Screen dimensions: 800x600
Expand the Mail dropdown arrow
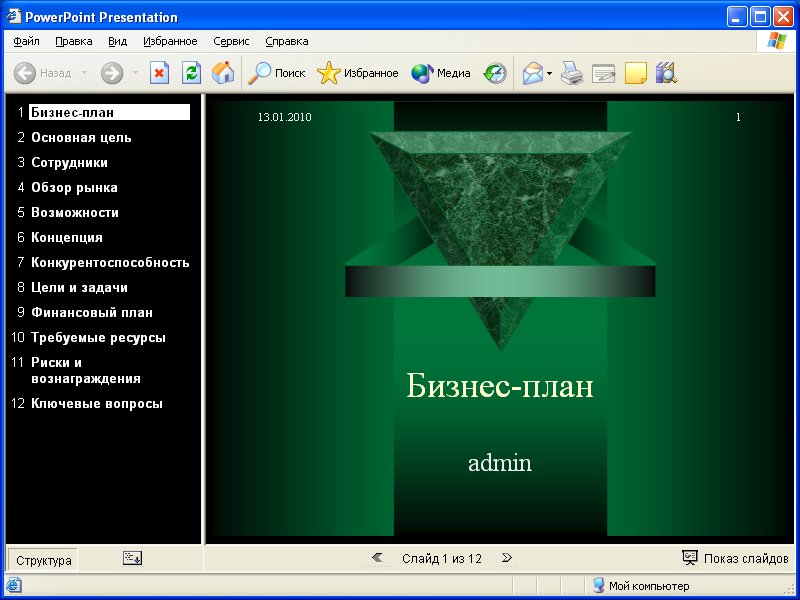pos(549,73)
